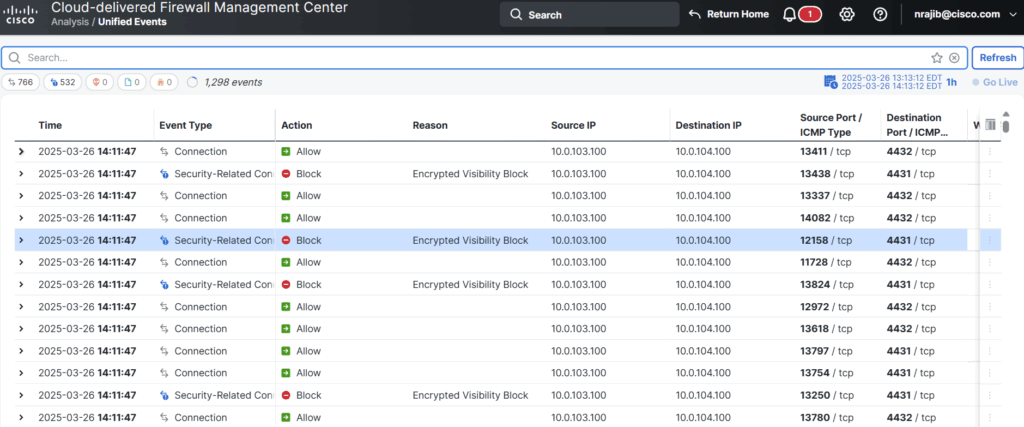Open the 1h time window selector
Viewport: 1024px width, 427px height.
[x=952, y=82]
